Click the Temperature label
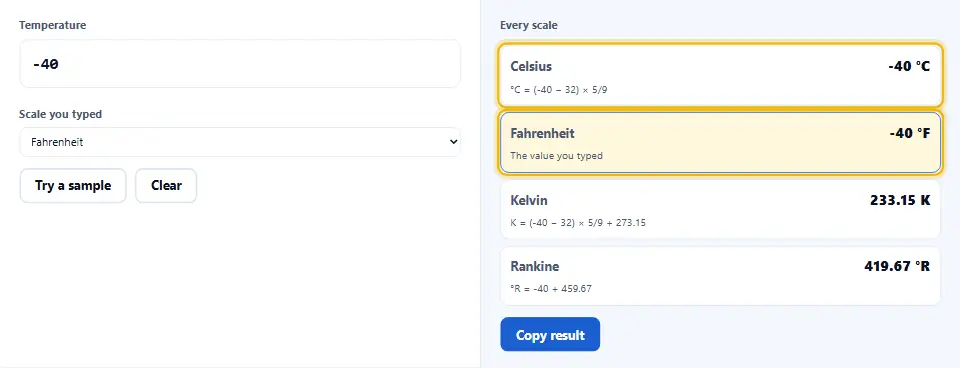Viewport: 960px width, 368px height. coord(53,25)
